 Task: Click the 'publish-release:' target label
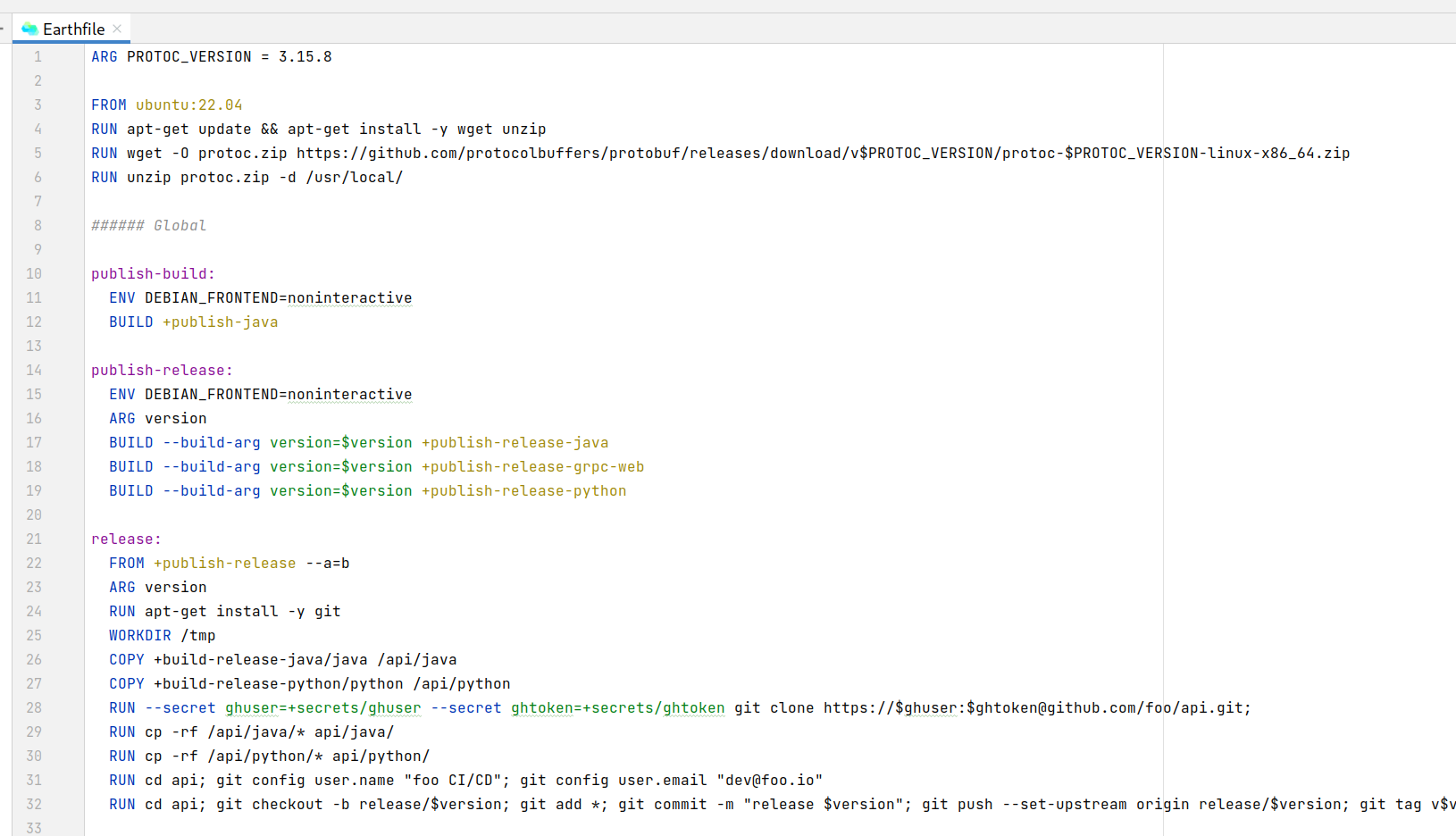click(x=163, y=370)
